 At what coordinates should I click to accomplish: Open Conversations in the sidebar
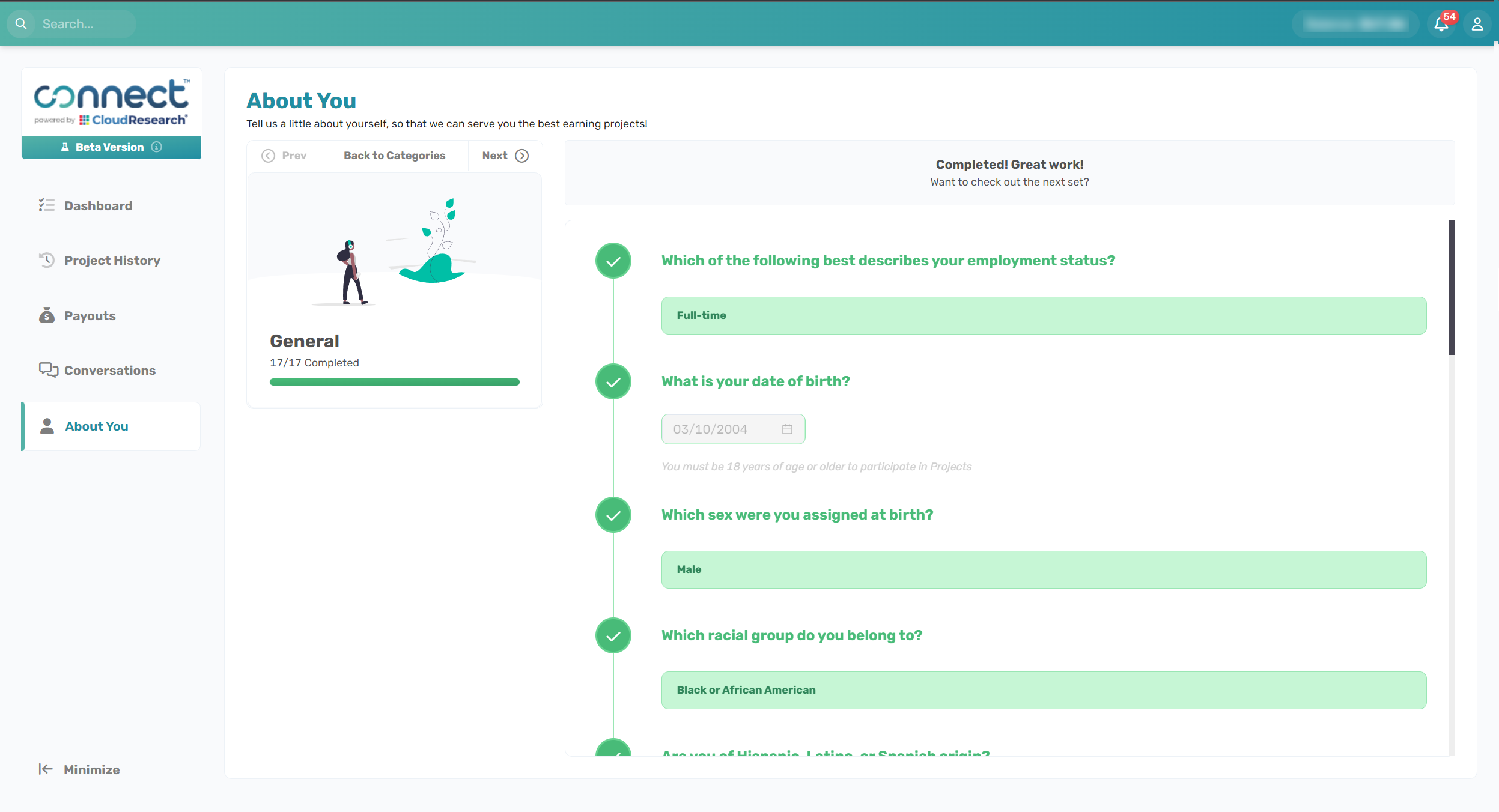pyautogui.click(x=109, y=370)
